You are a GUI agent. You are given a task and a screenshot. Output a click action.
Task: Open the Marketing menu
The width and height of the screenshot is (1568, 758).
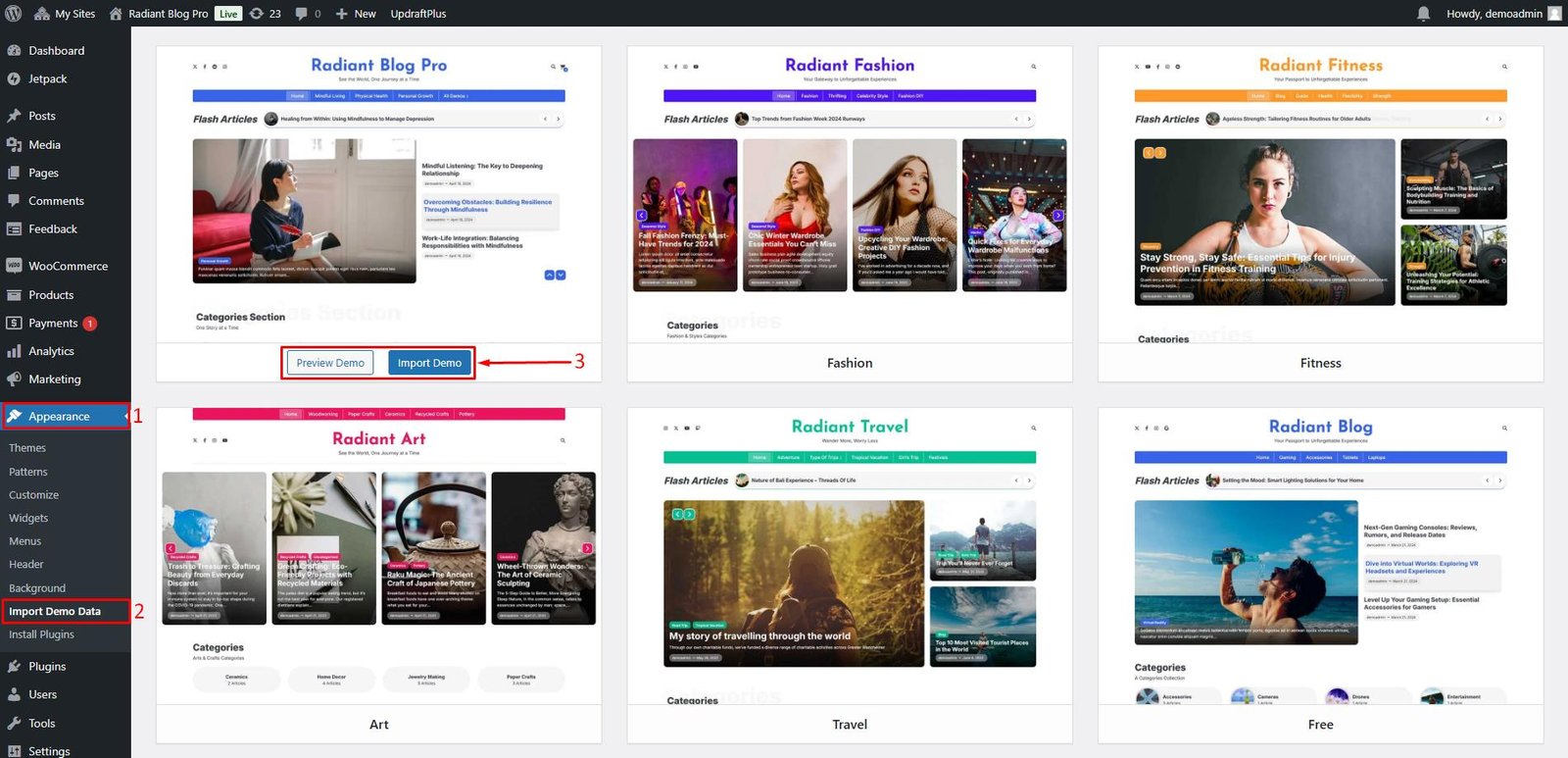click(x=55, y=379)
